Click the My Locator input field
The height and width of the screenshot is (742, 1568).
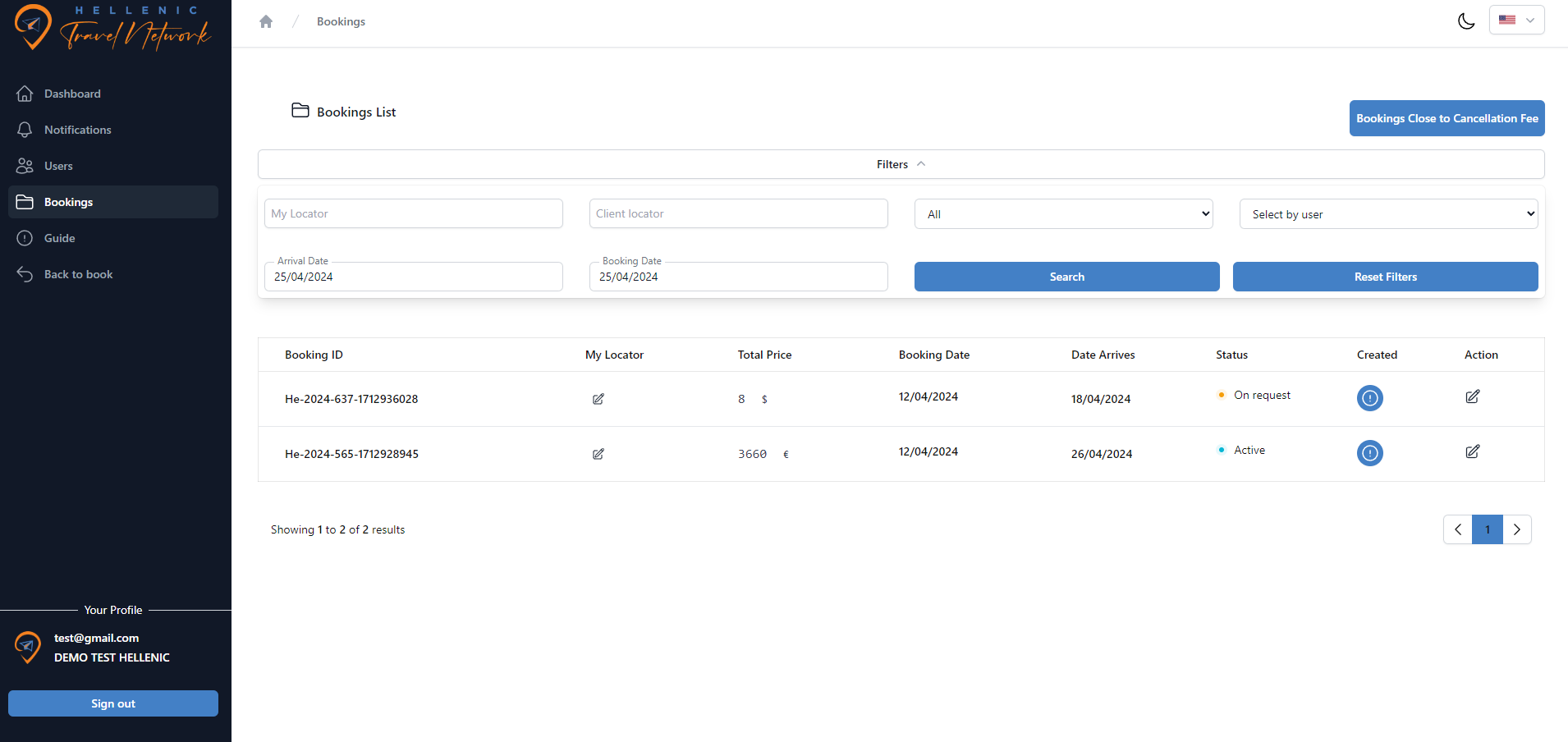[413, 213]
